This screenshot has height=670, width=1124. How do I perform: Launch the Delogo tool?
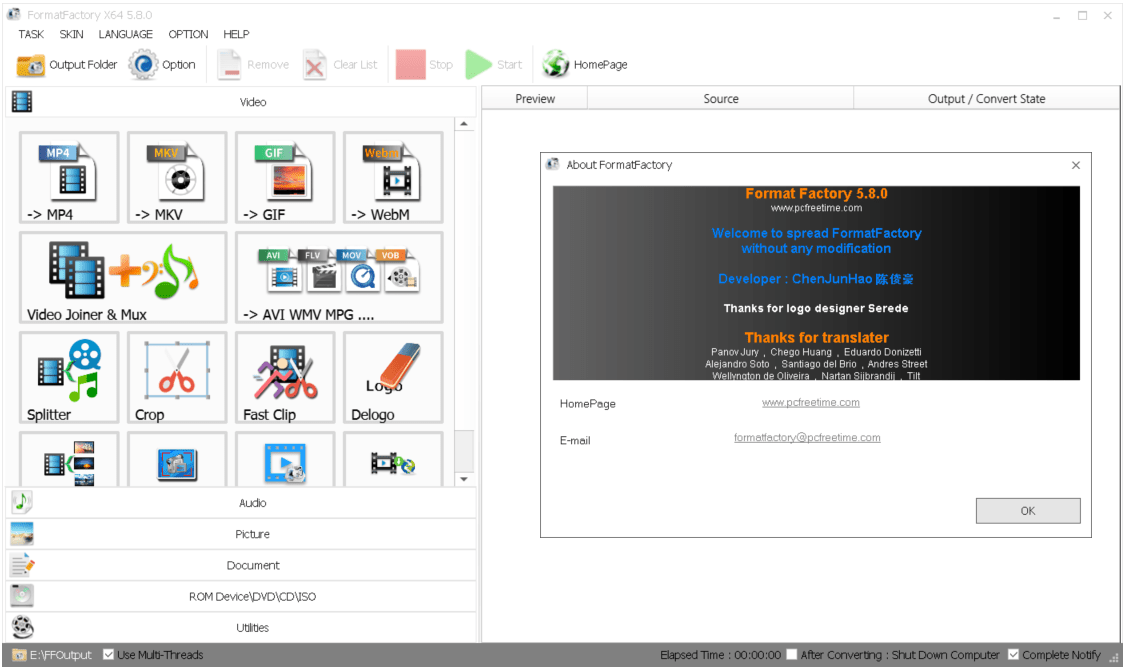pyautogui.click(x=393, y=377)
